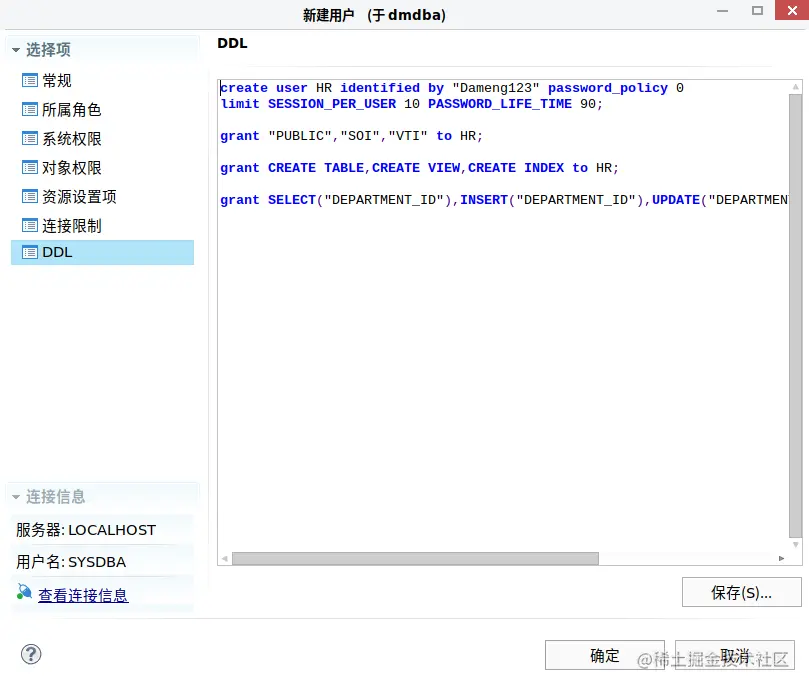
Task: Click the 对象权限 sidebar icon
Action: pos(31,167)
